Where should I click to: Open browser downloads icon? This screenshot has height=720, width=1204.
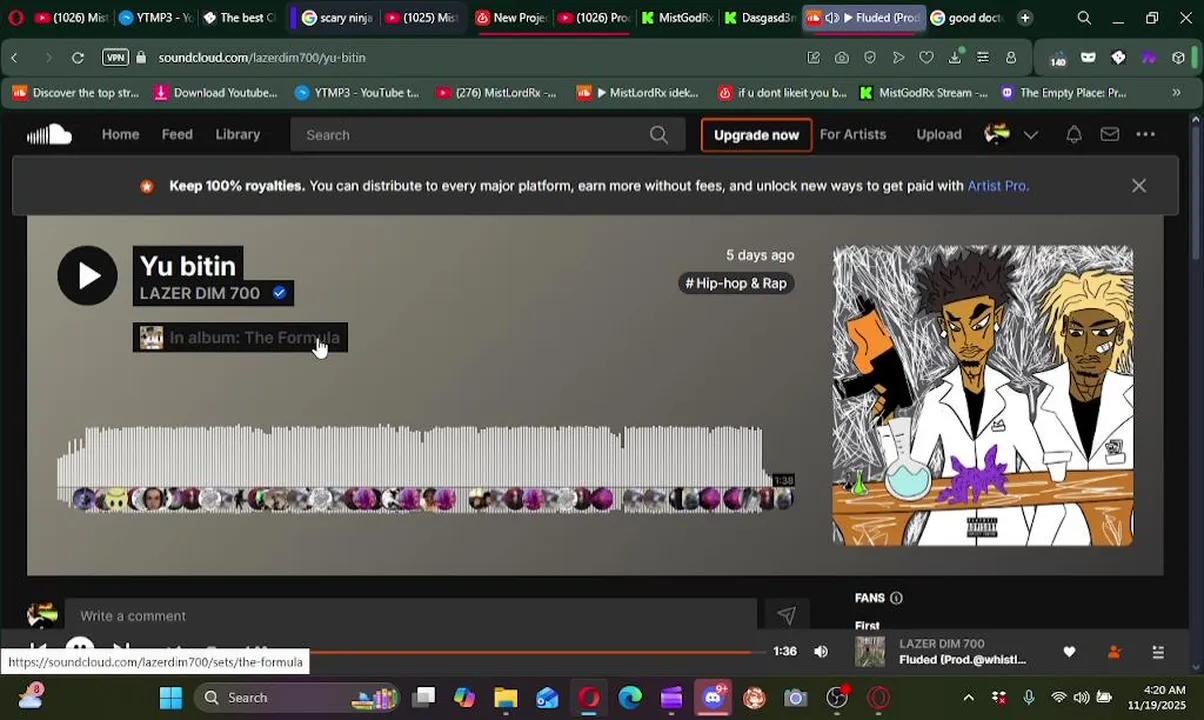click(955, 58)
